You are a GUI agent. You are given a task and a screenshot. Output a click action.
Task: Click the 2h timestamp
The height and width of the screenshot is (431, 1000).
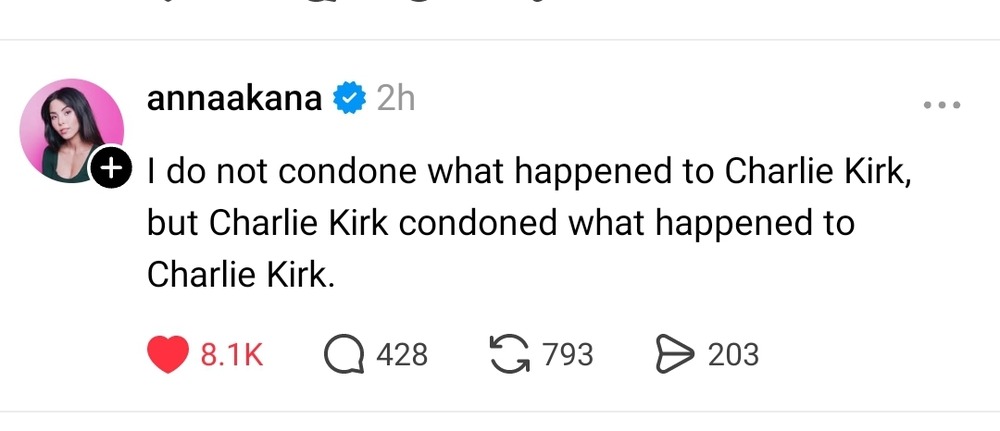click(395, 99)
